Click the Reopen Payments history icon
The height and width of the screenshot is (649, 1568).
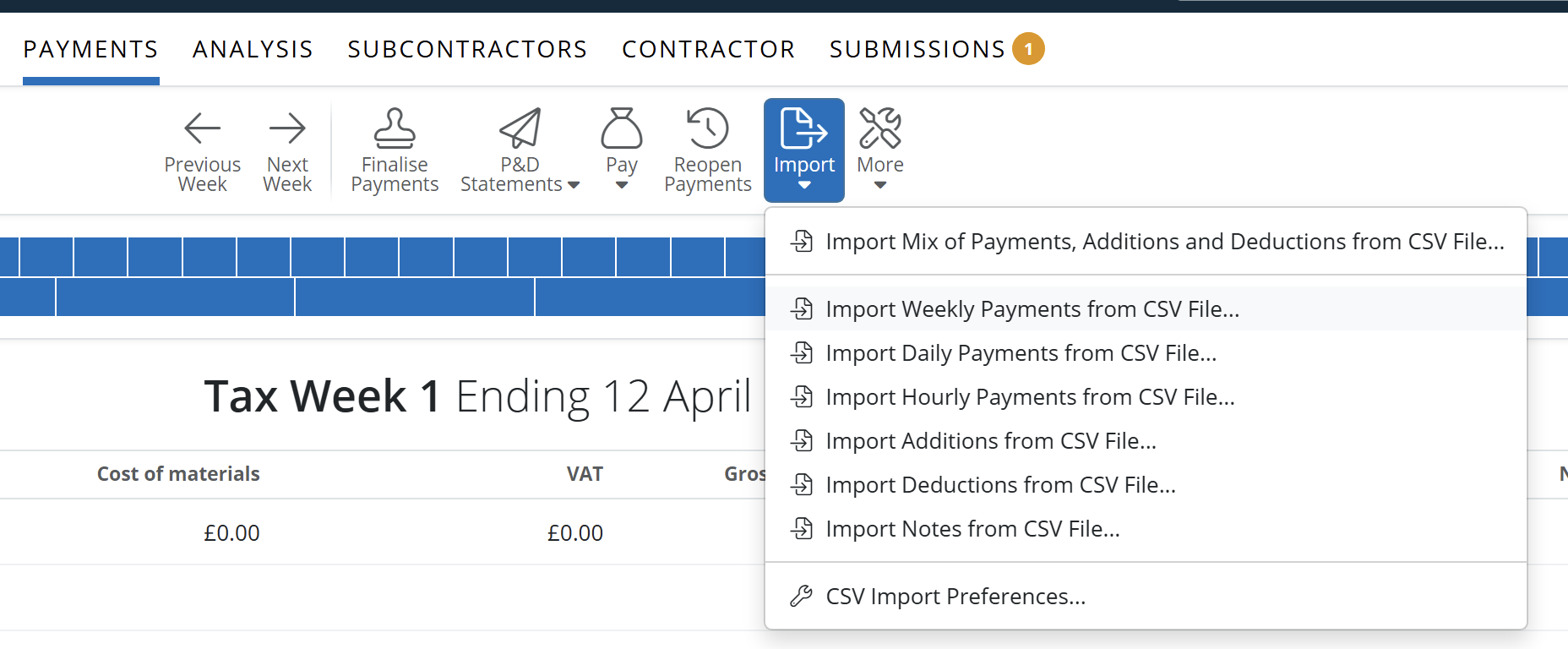[707, 128]
